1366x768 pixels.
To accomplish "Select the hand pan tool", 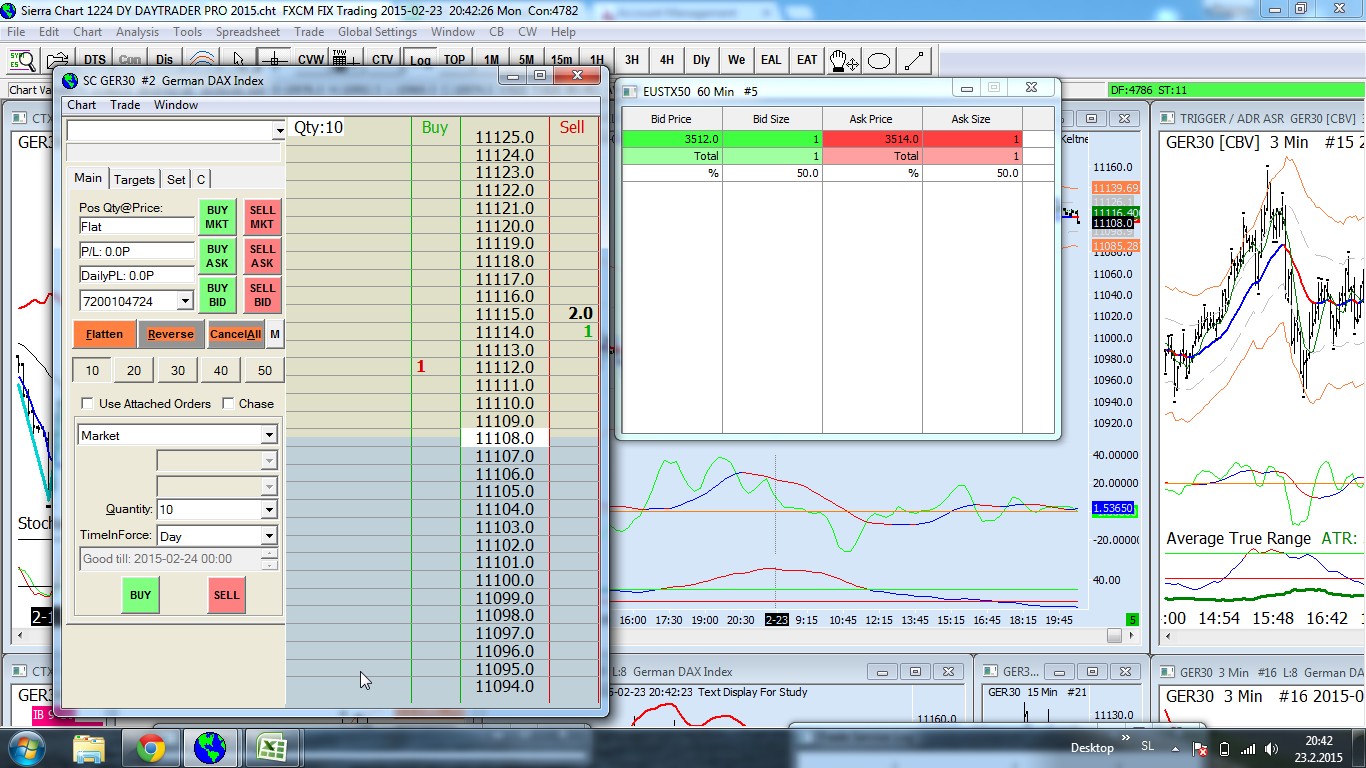I will point(843,60).
